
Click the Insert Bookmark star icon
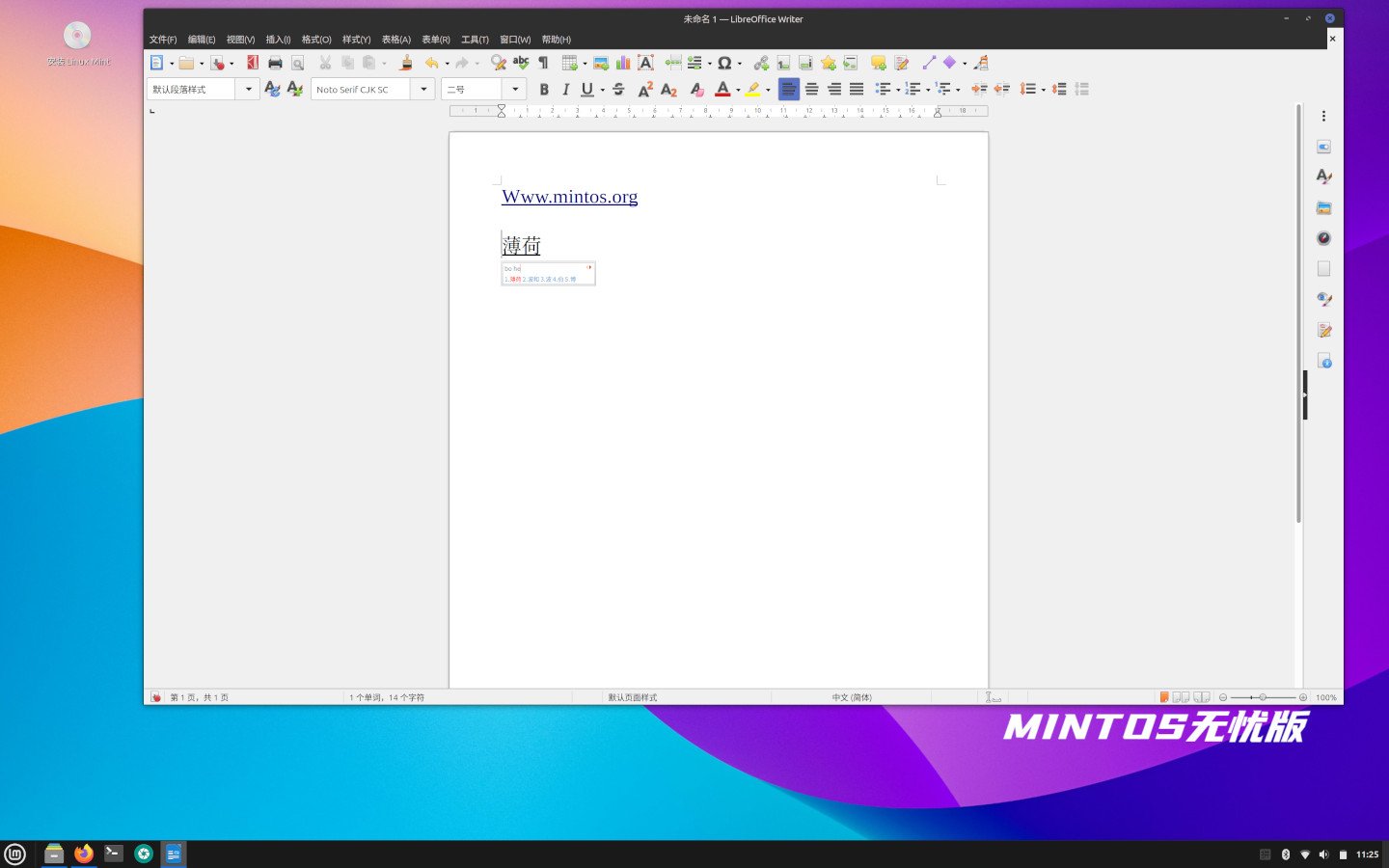[x=828, y=63]
